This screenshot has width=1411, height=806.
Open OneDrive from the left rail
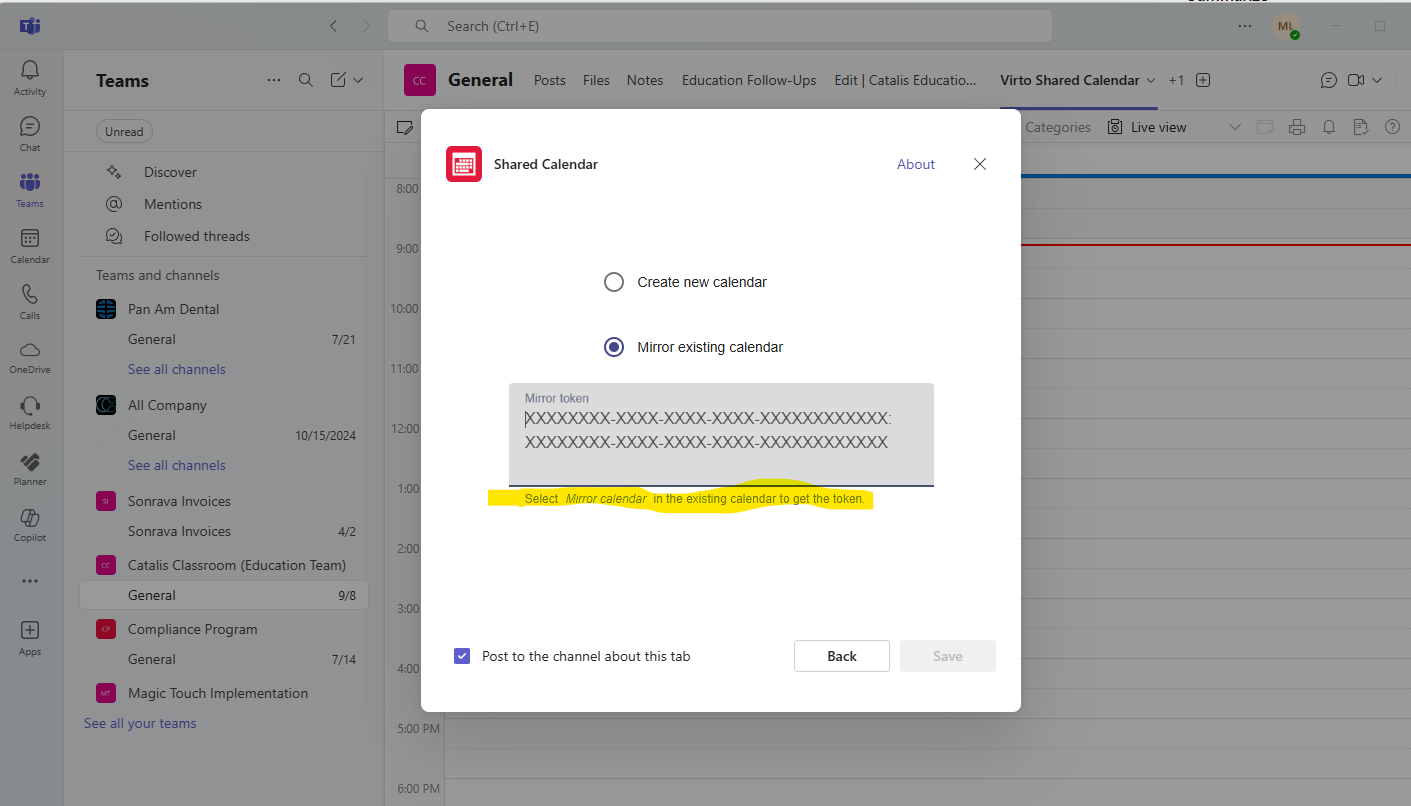coord(30,357)
